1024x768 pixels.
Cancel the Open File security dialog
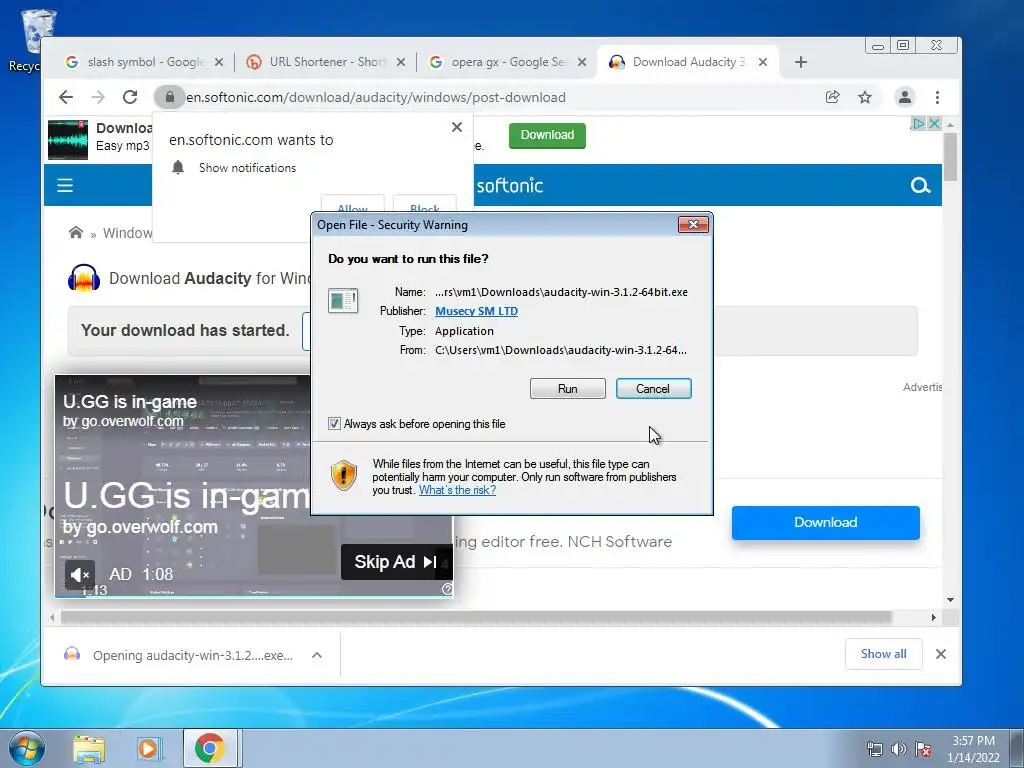point(653,389)
